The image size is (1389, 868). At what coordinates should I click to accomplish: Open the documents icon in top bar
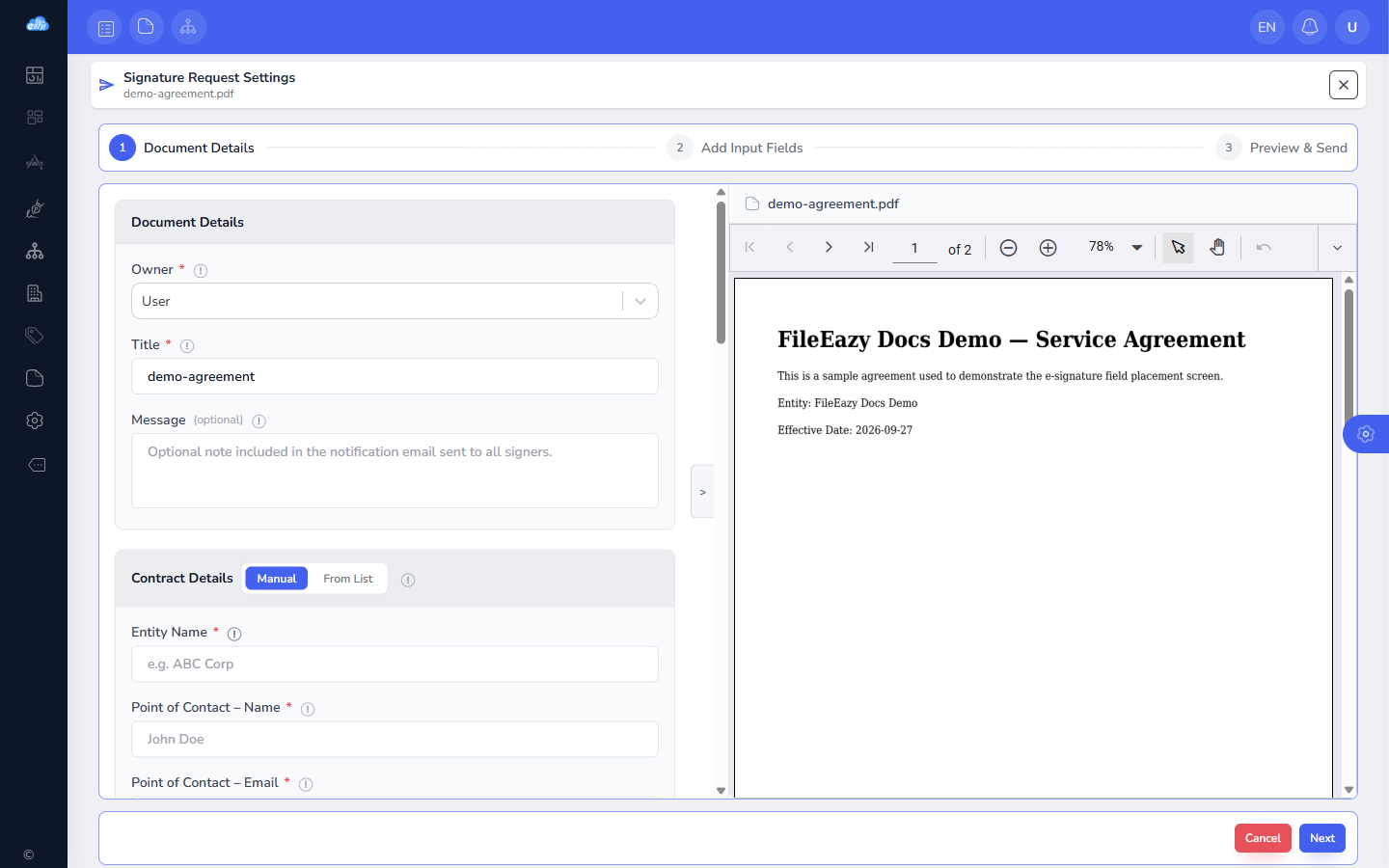point(147,27)
